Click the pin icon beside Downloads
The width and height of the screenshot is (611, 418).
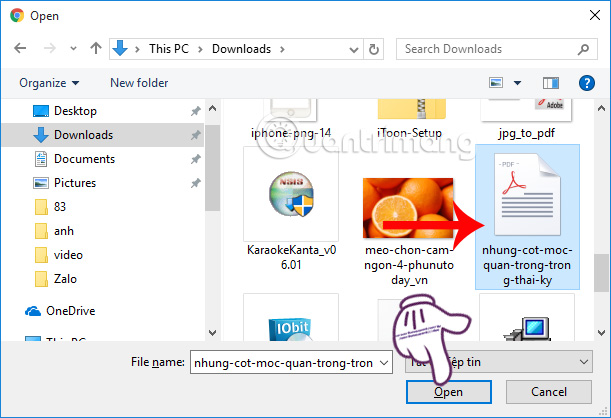195,135
